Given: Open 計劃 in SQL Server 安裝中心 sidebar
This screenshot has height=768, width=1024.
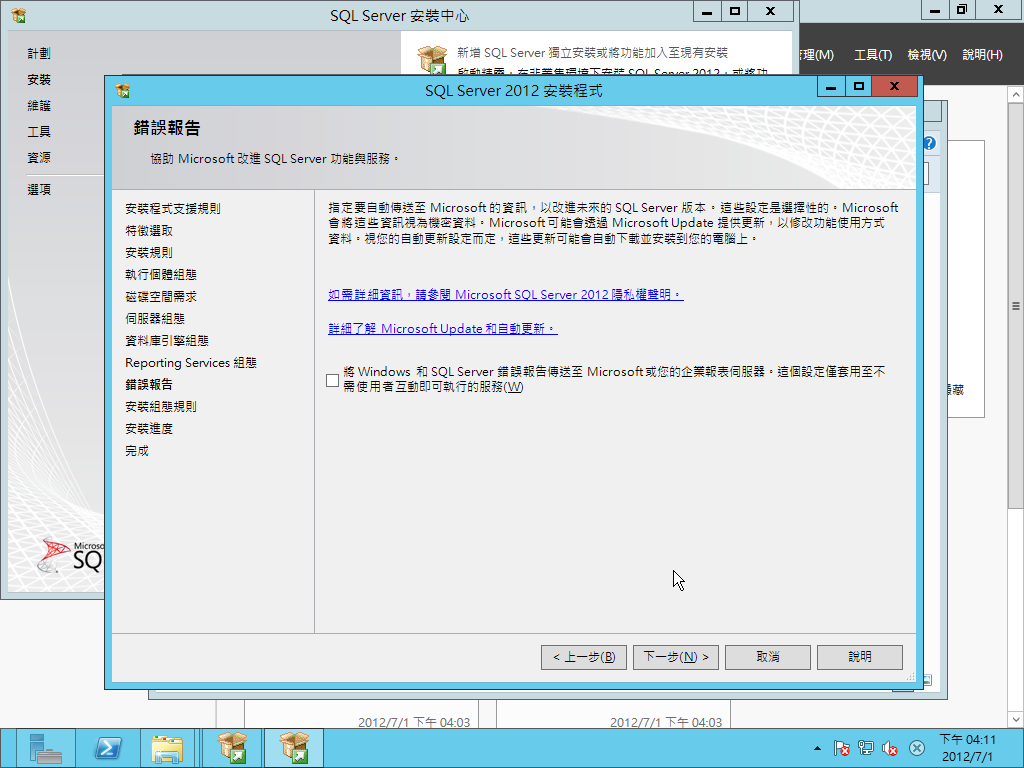Looking at the screenshot, I should 39,54.
